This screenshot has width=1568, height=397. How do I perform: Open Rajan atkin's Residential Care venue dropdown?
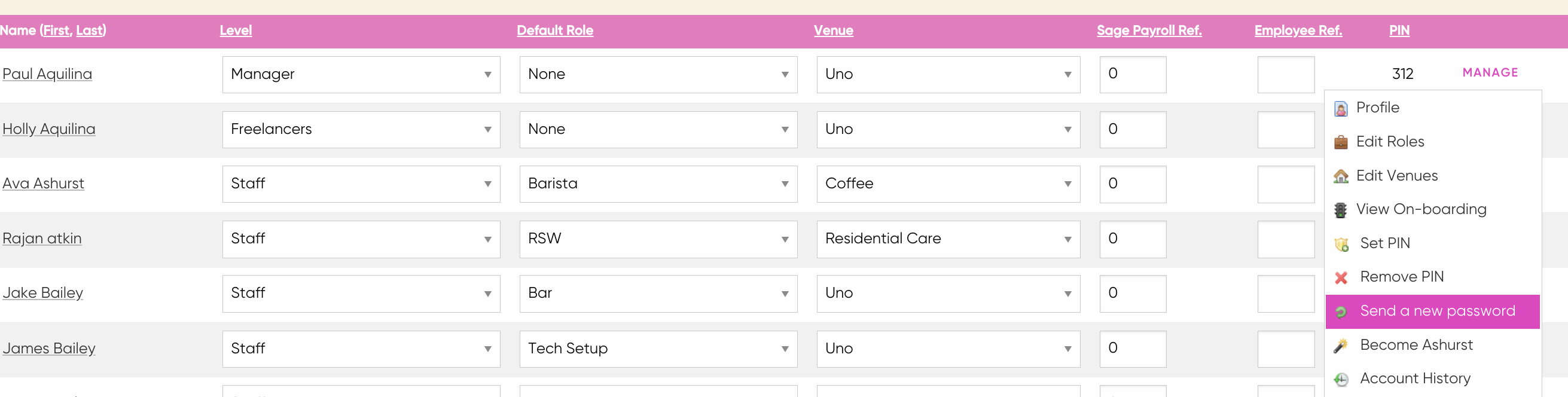click(948, 239)
